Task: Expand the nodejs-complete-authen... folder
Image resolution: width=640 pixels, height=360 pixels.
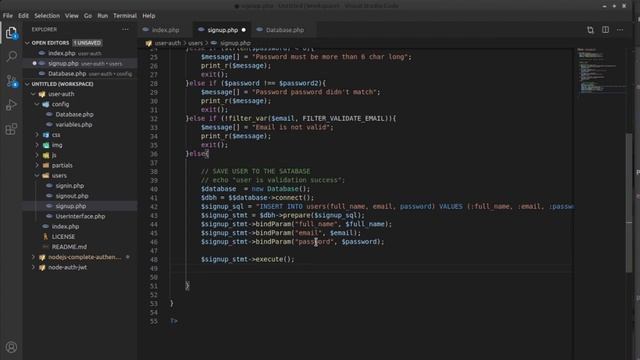Action: coord(33,257)
